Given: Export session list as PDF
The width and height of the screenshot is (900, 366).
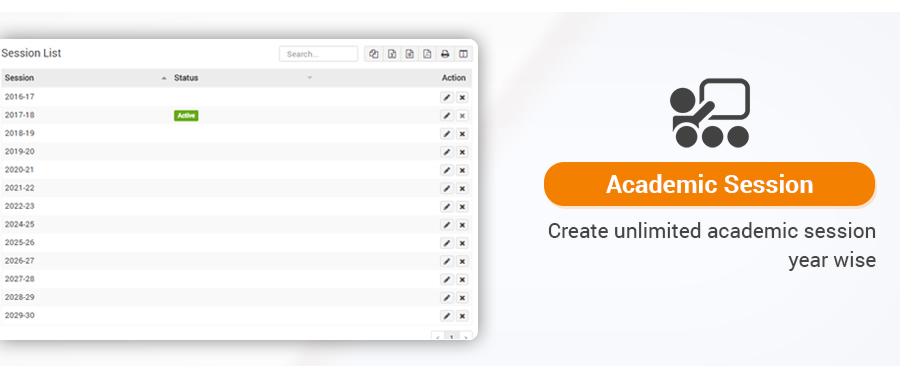Looking at the screenshot, I should 427,54.
